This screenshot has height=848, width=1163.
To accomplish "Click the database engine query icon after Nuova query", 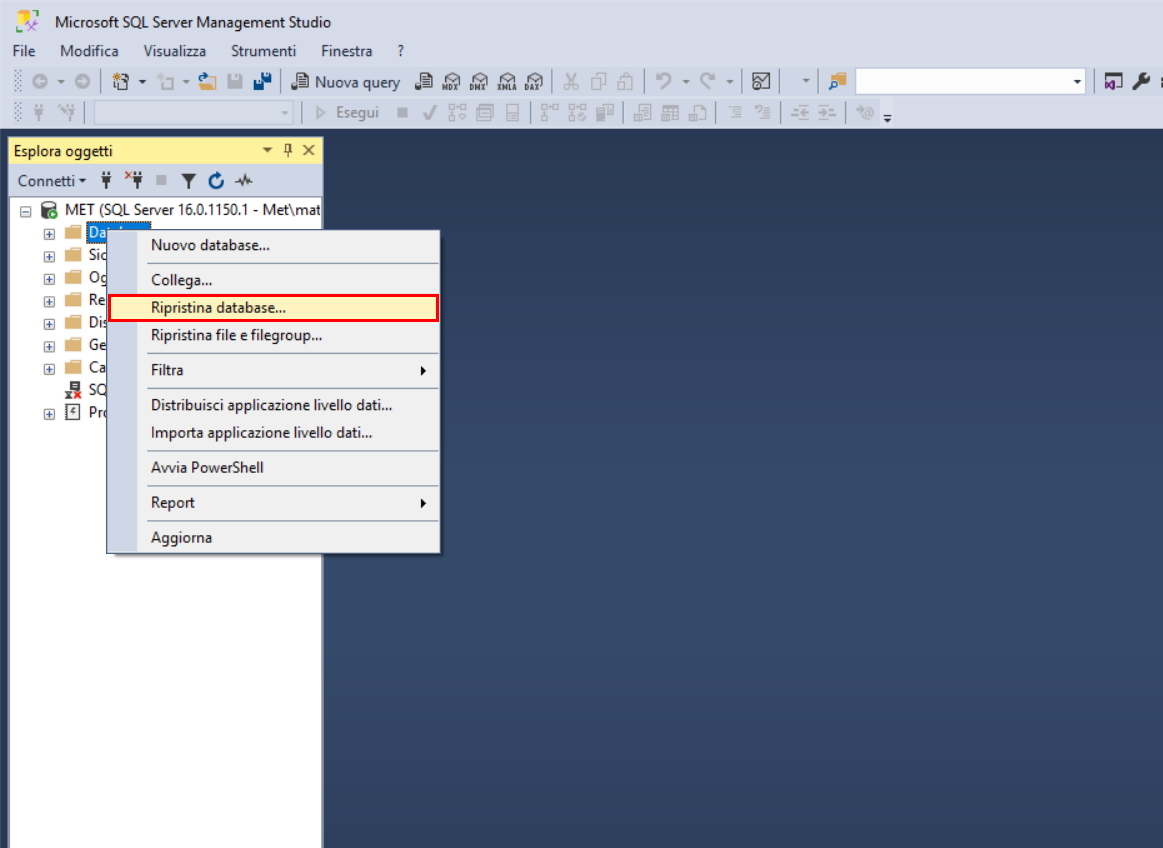I will pos(424,82).
